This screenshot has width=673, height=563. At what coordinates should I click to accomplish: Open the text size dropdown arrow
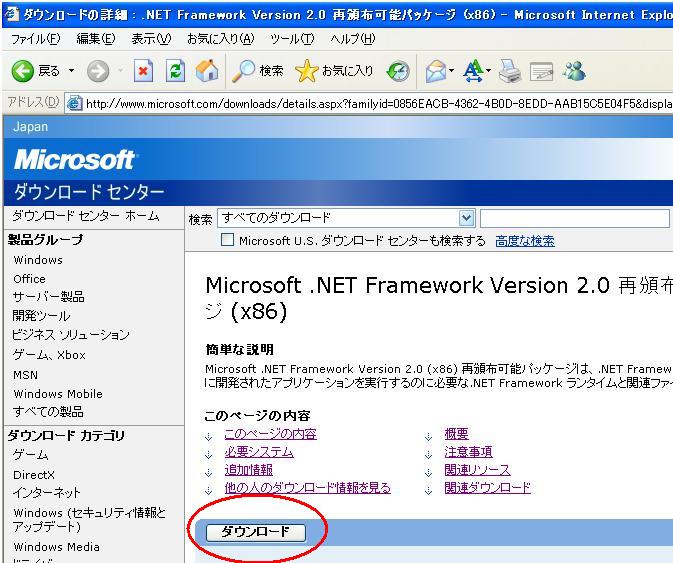(488, 70)
